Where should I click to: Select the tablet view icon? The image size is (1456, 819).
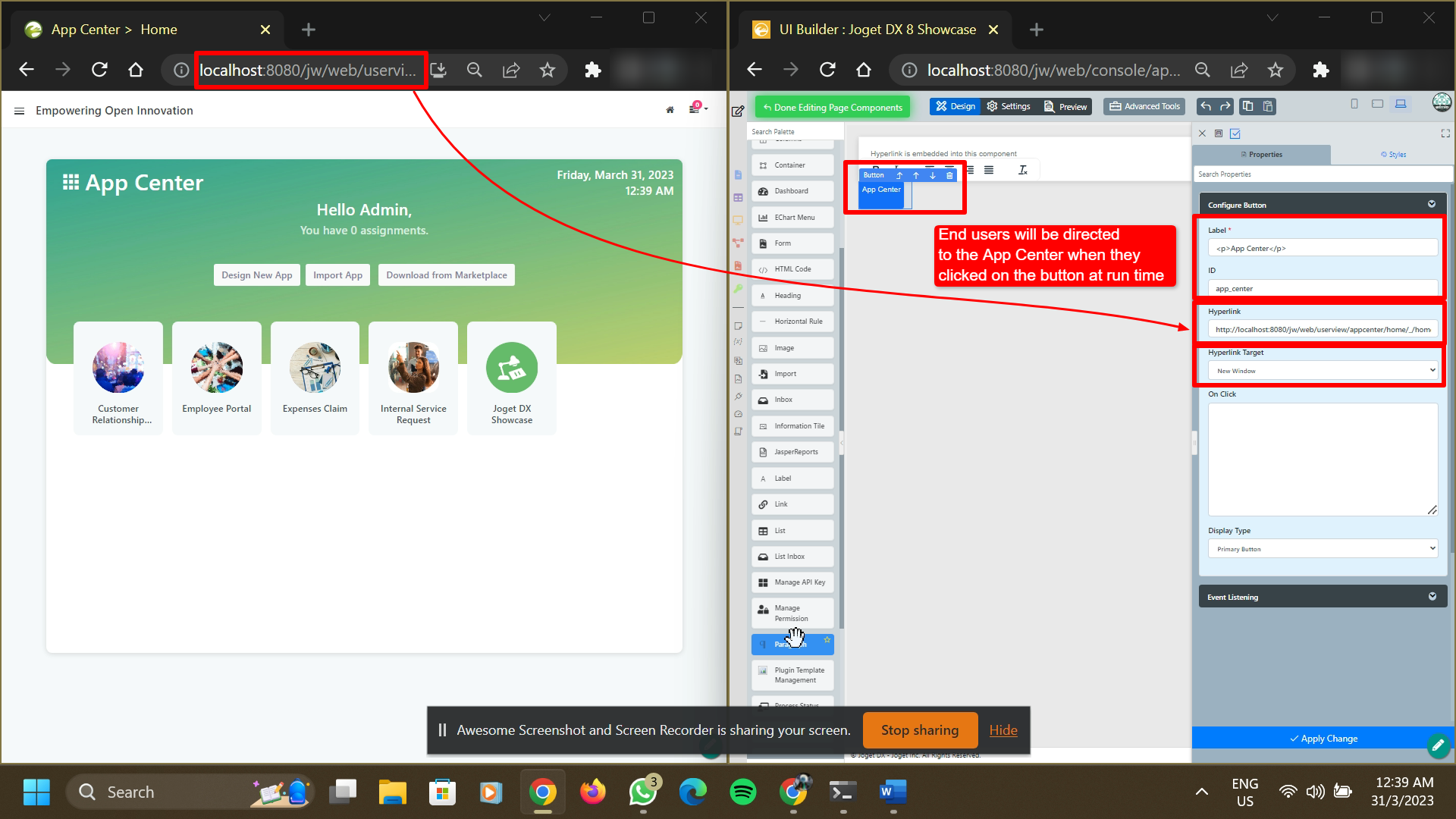click(1377, 104)
